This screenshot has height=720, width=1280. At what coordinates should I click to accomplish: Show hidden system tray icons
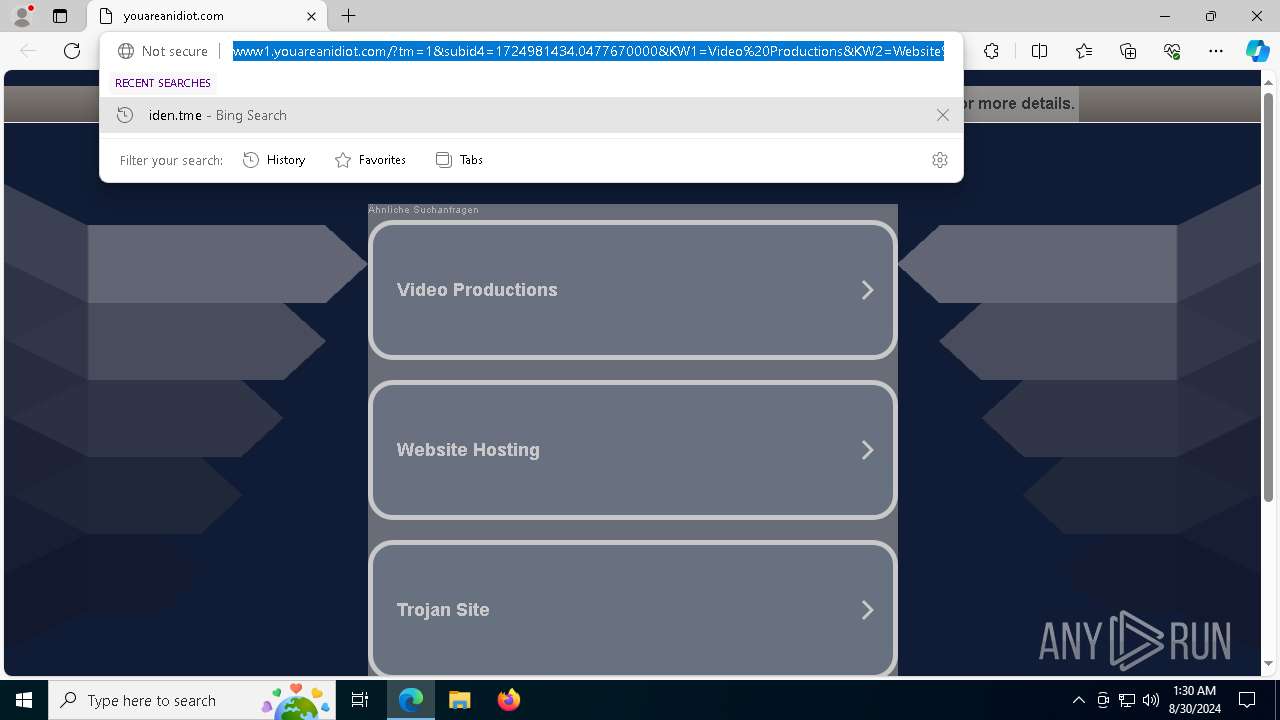[1078, 700]
